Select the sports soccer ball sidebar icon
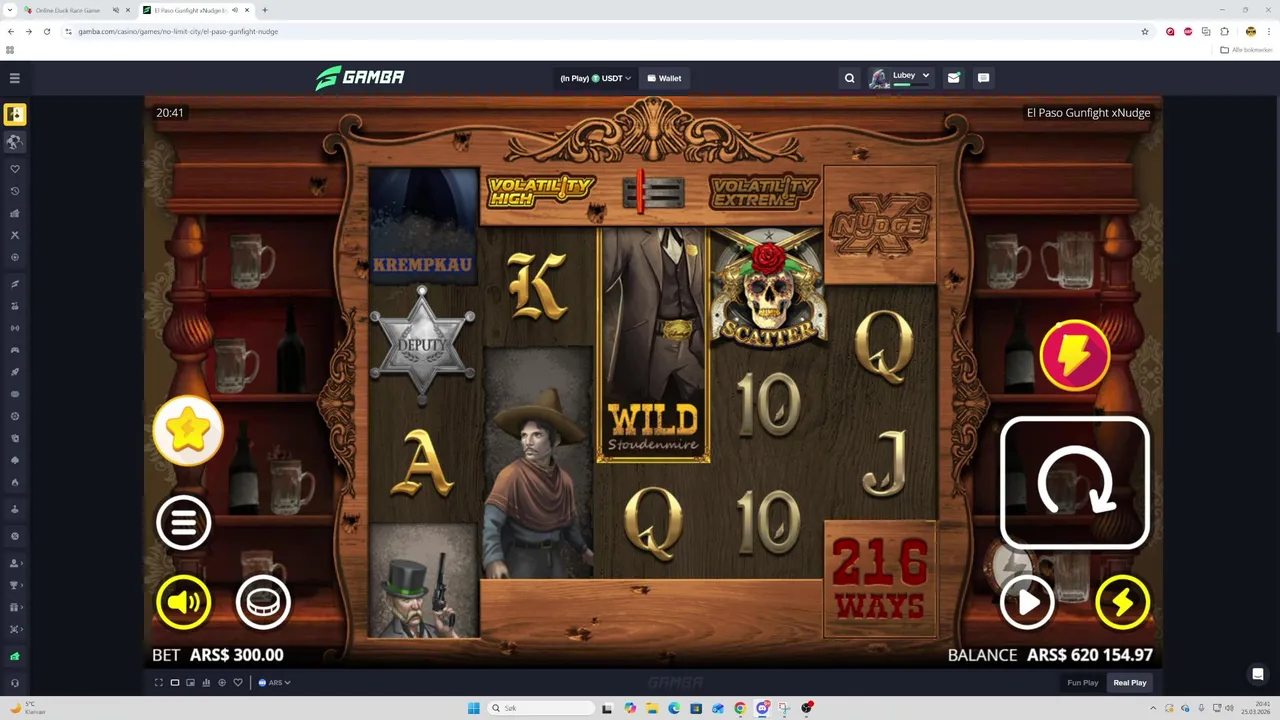The image size is (1280, 720). 14,142
